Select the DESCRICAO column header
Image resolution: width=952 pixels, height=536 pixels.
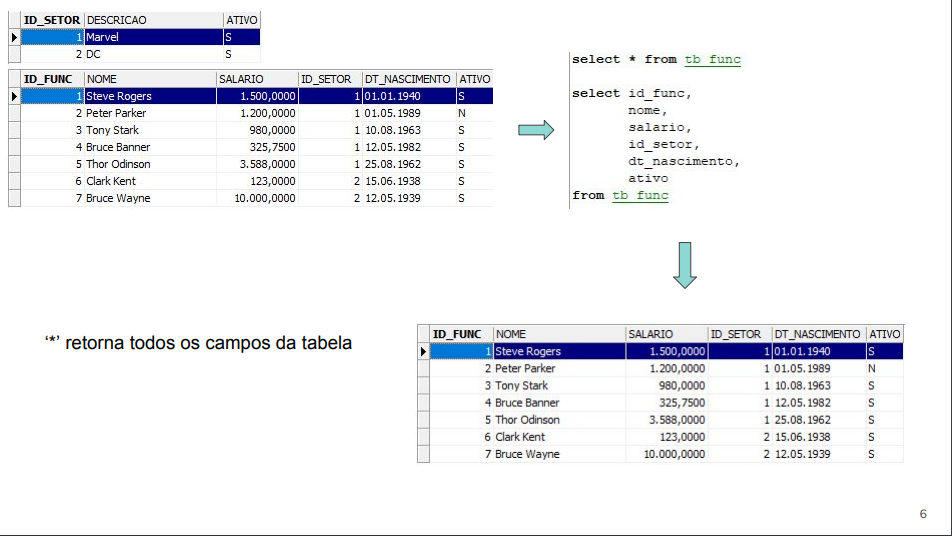[152, 20]
